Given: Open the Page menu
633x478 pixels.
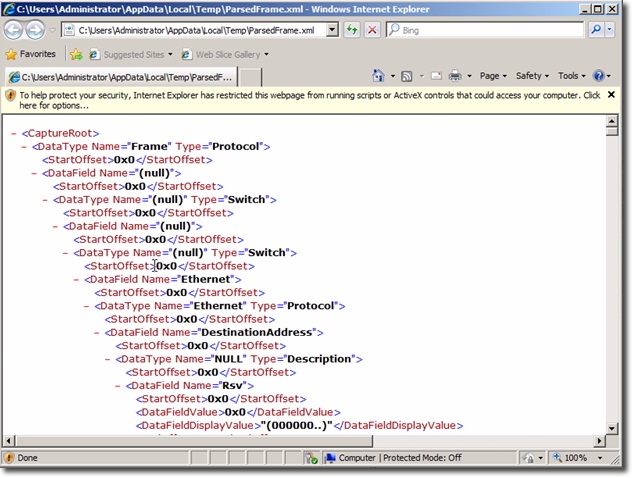Looking at the screenshot, I should pos(493,76).
